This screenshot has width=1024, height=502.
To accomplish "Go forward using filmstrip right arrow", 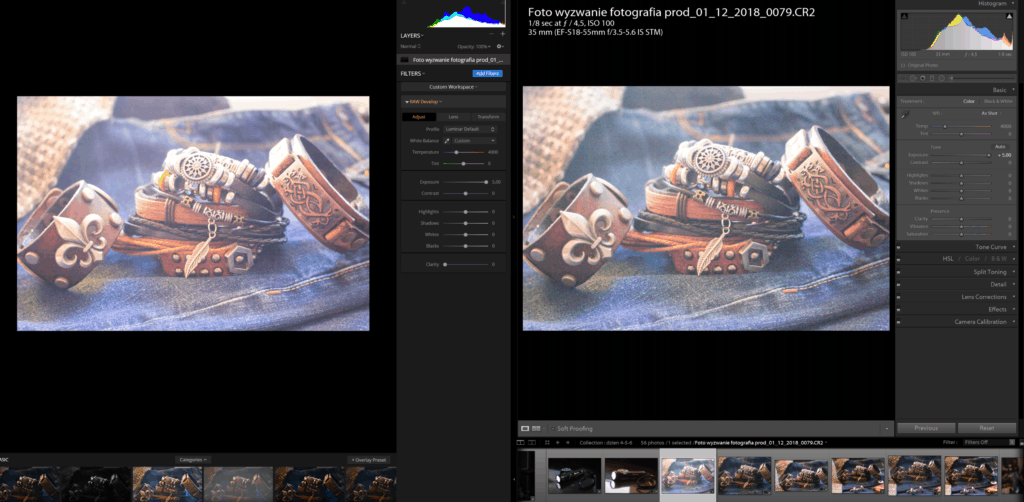I will 567,443.
